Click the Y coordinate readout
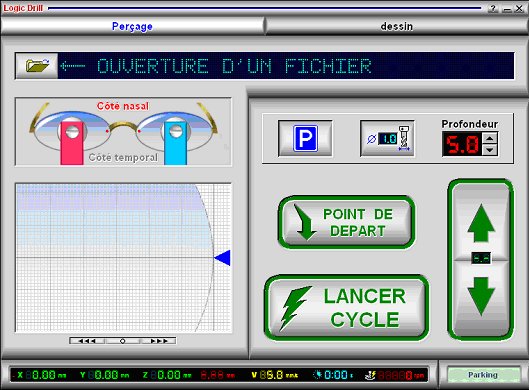This screenshot has width=529, height=390. tap(105, 375)
